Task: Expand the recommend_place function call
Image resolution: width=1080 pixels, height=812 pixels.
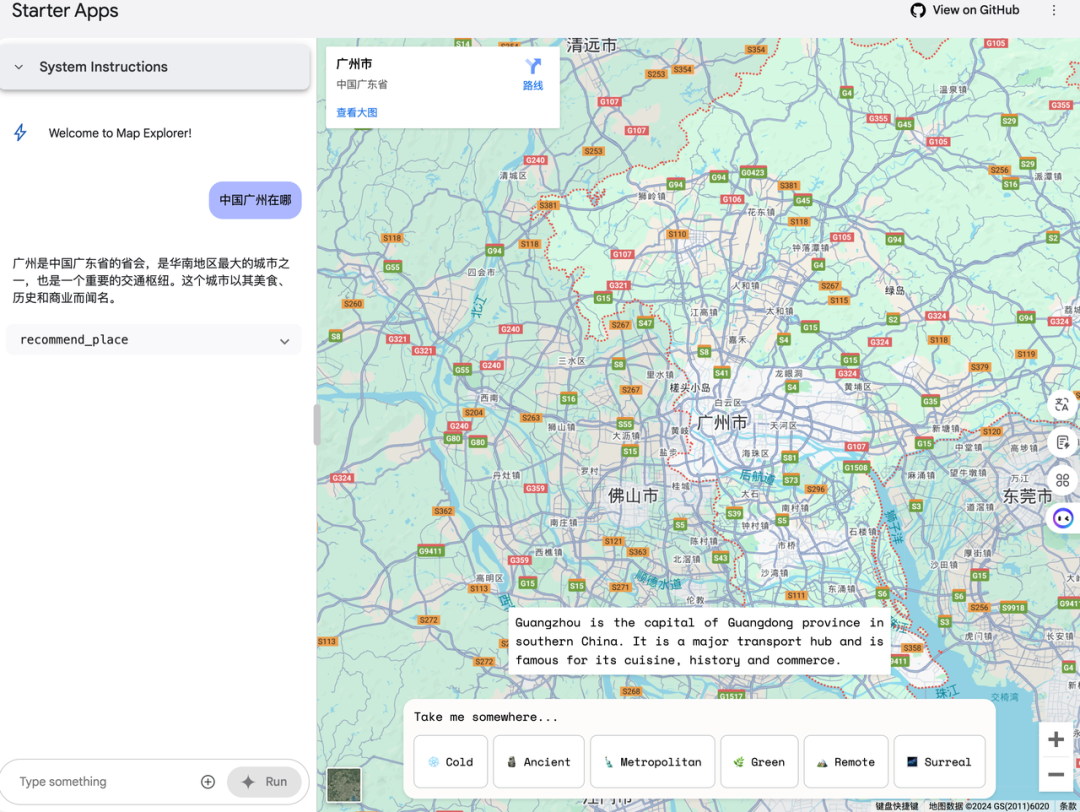Action: [x=154, y=340]
